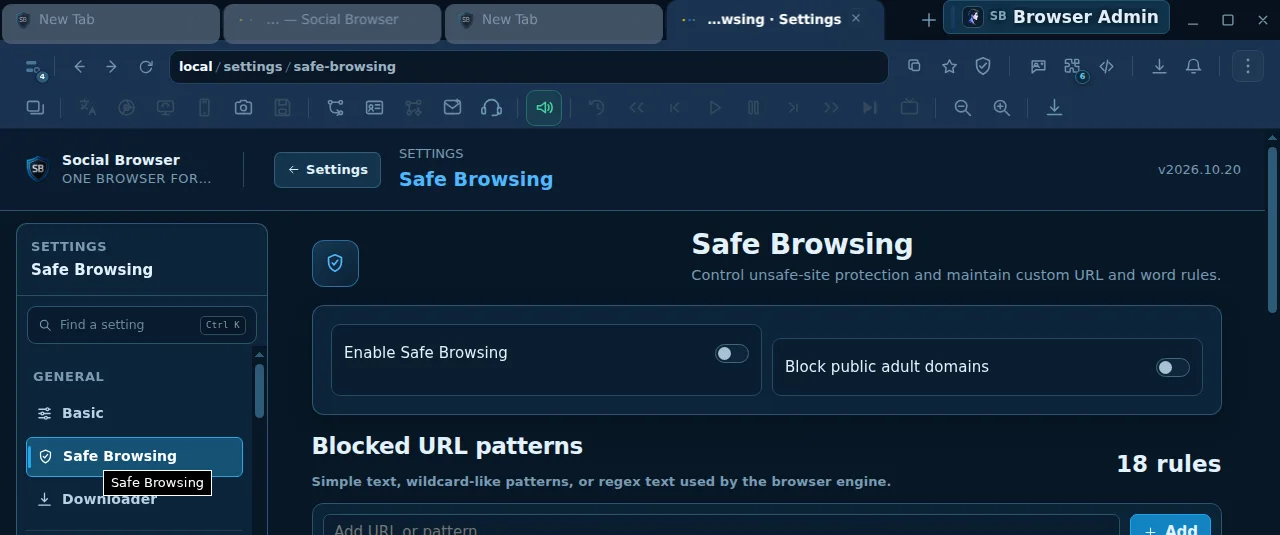Click the sidebar scroll up arrow
1280x535 pixels.
[x=260, y=354]
